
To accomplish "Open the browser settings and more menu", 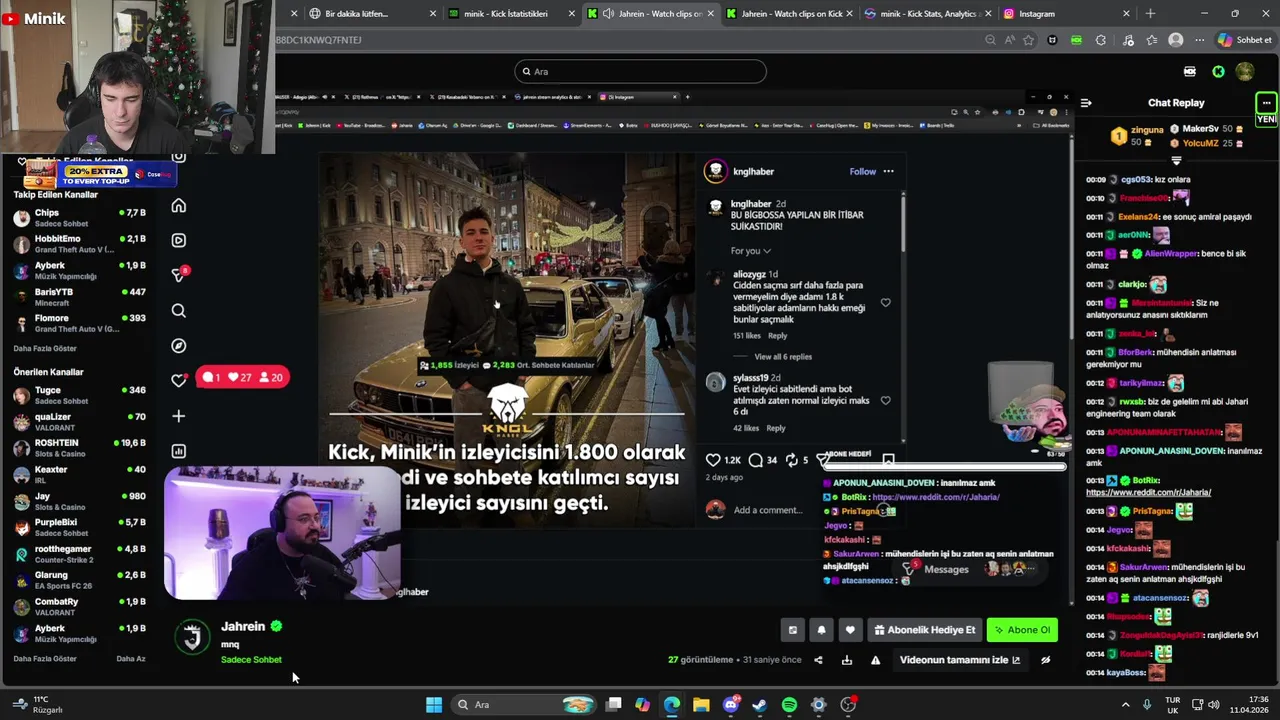I will point(1199,40).
